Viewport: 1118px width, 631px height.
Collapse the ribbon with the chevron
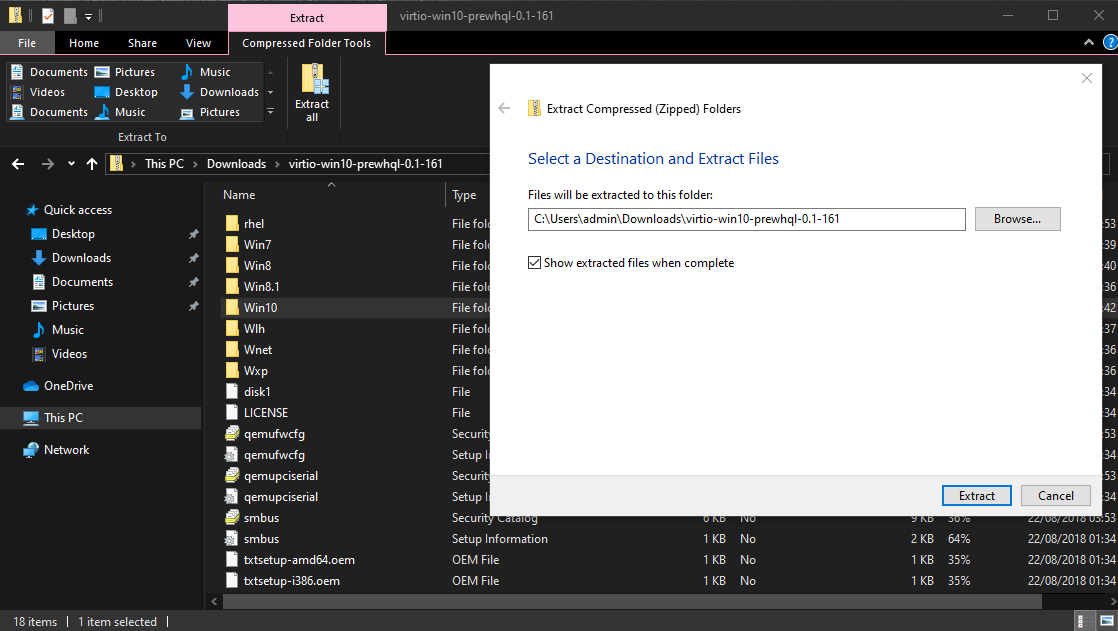coord(1089,43)
